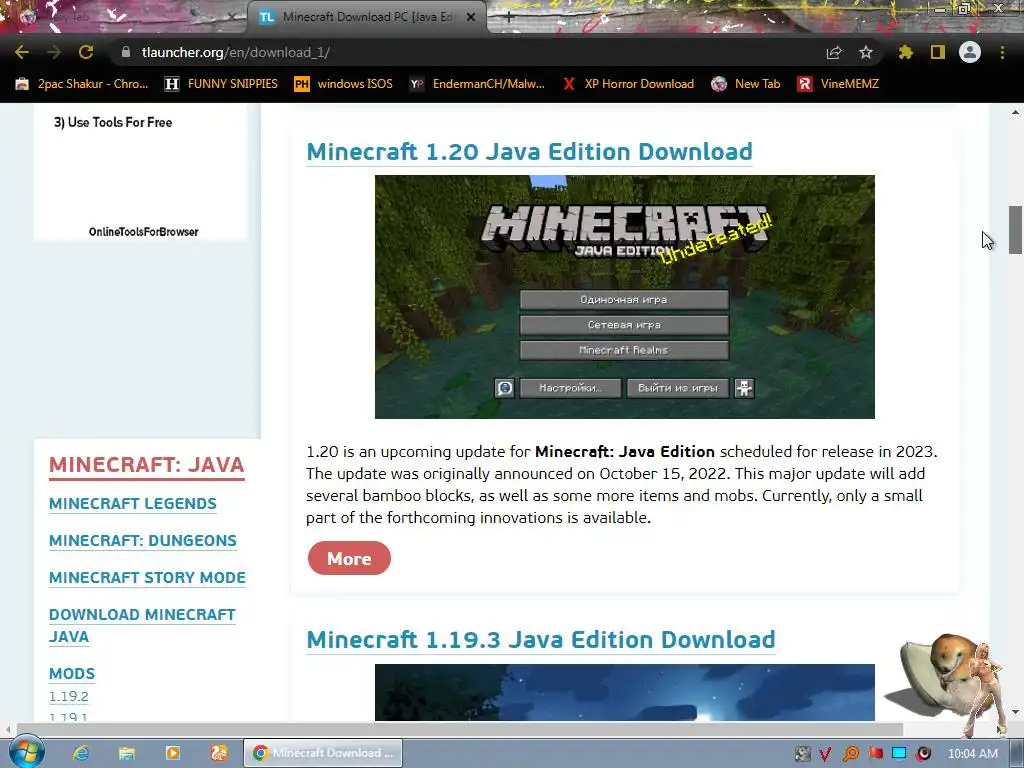This screenshot has height=768, width=1024.
Task: Select the 1.19.2 mods version link
Action: click(69, 696)
